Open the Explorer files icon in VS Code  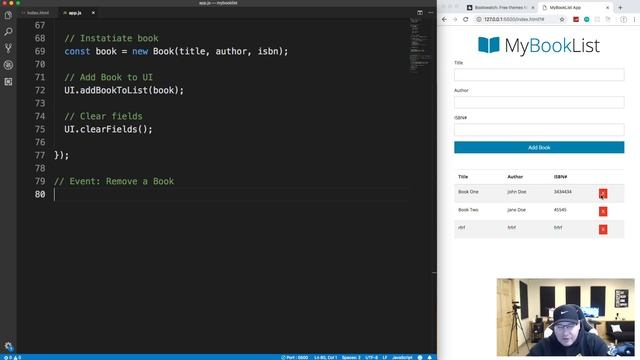(8, 16)
